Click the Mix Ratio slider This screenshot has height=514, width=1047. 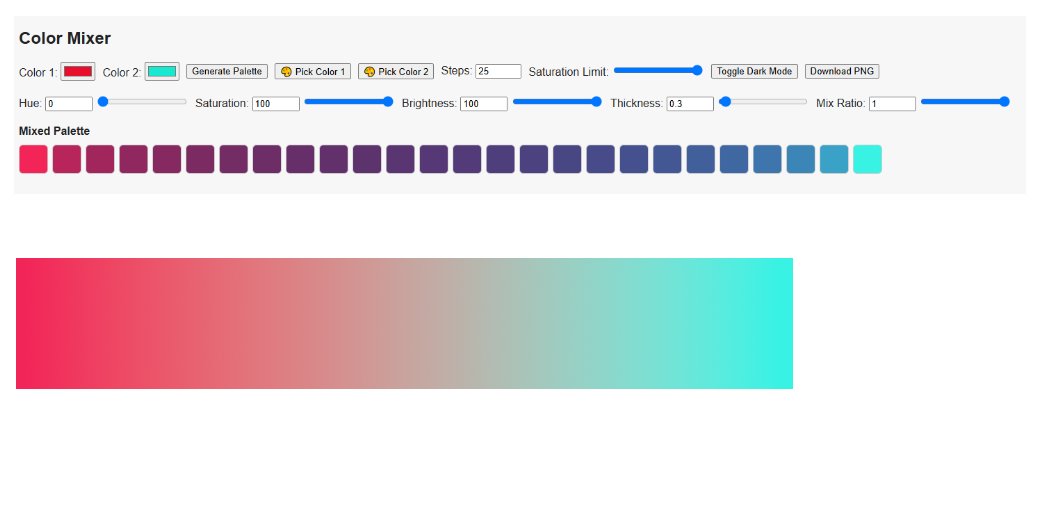click(965, 101)
